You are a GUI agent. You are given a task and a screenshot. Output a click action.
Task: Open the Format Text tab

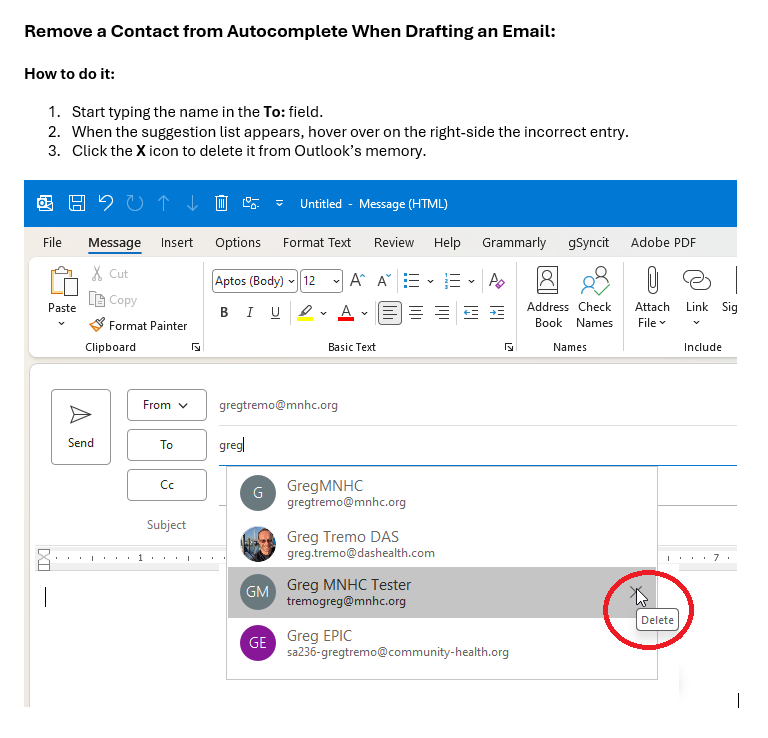point(317,242)
